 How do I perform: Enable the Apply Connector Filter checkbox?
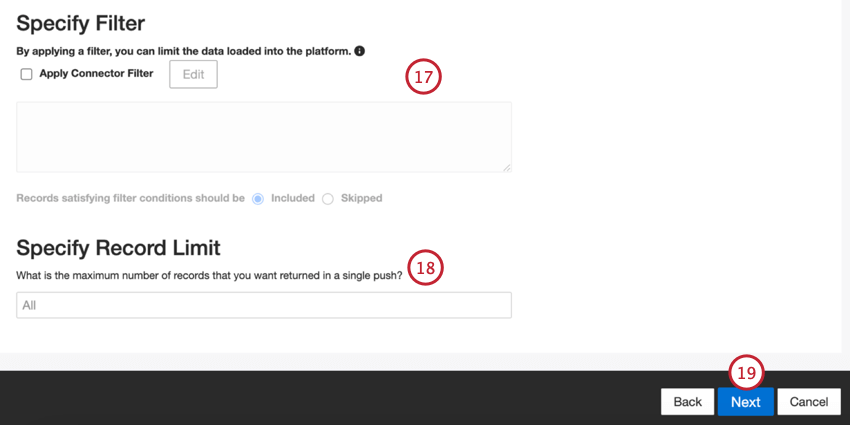(27, 74)
